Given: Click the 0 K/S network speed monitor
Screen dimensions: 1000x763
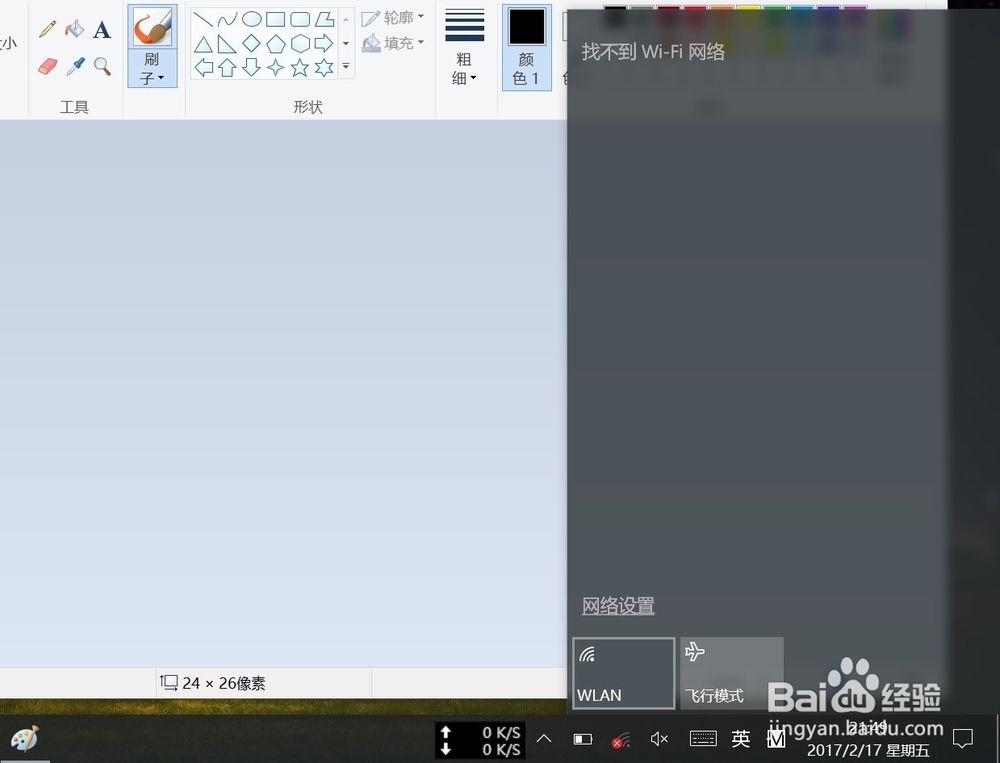Looking at the screenshot, I should click(x=481, y=741).
